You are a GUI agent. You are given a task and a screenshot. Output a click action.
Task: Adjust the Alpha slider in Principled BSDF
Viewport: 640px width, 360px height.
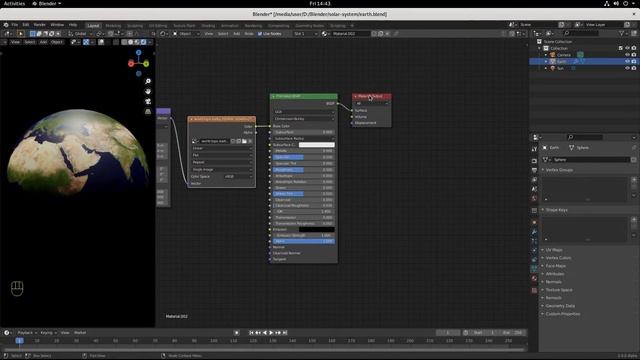tap(304, 241)
